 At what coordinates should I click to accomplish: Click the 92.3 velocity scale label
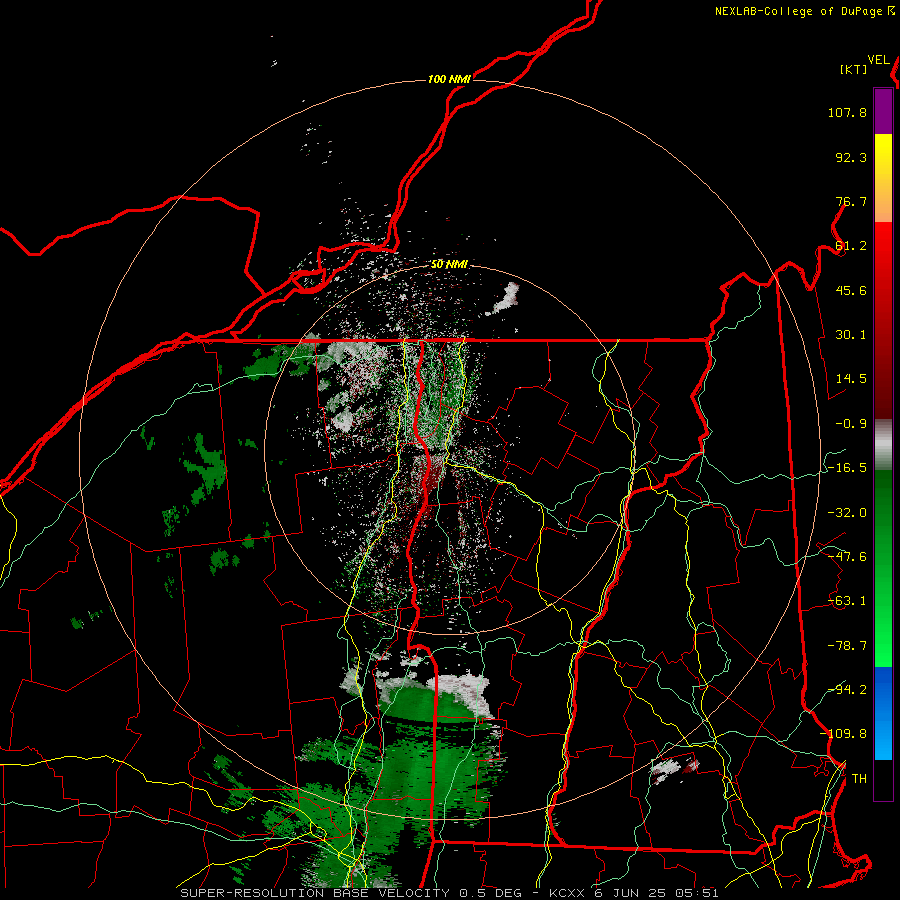click(851, 157)
